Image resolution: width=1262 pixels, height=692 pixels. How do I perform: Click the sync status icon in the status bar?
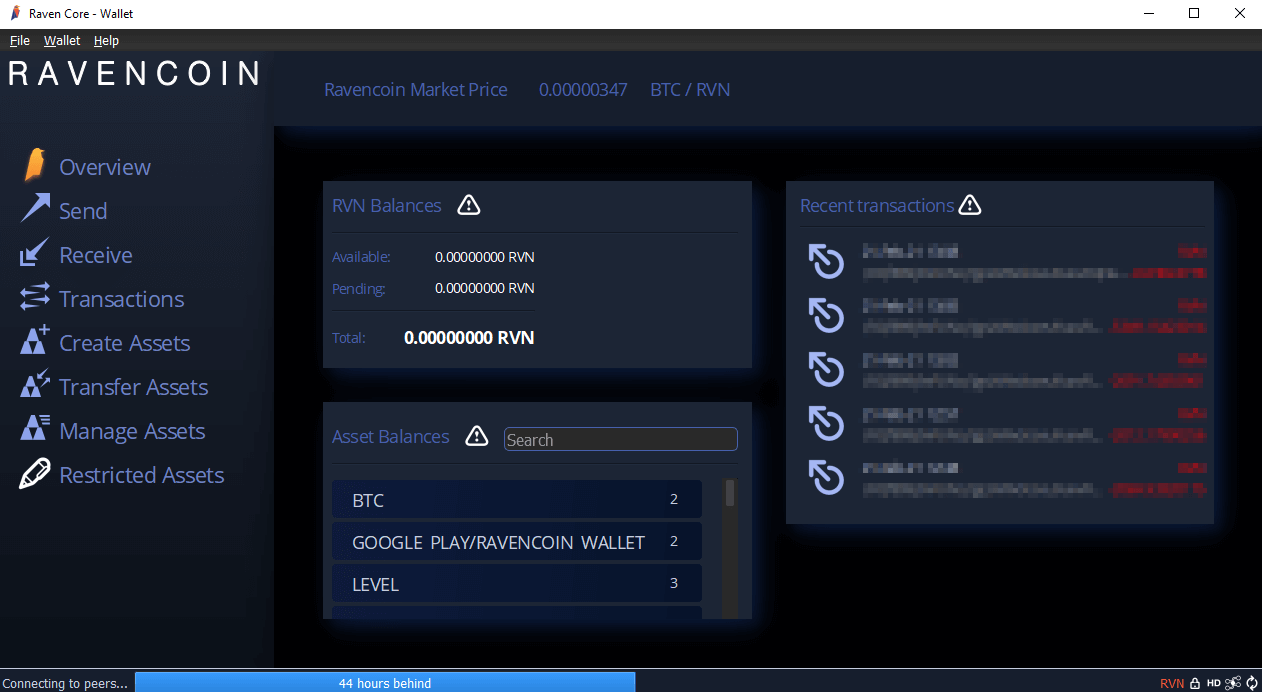[1250, 683]
